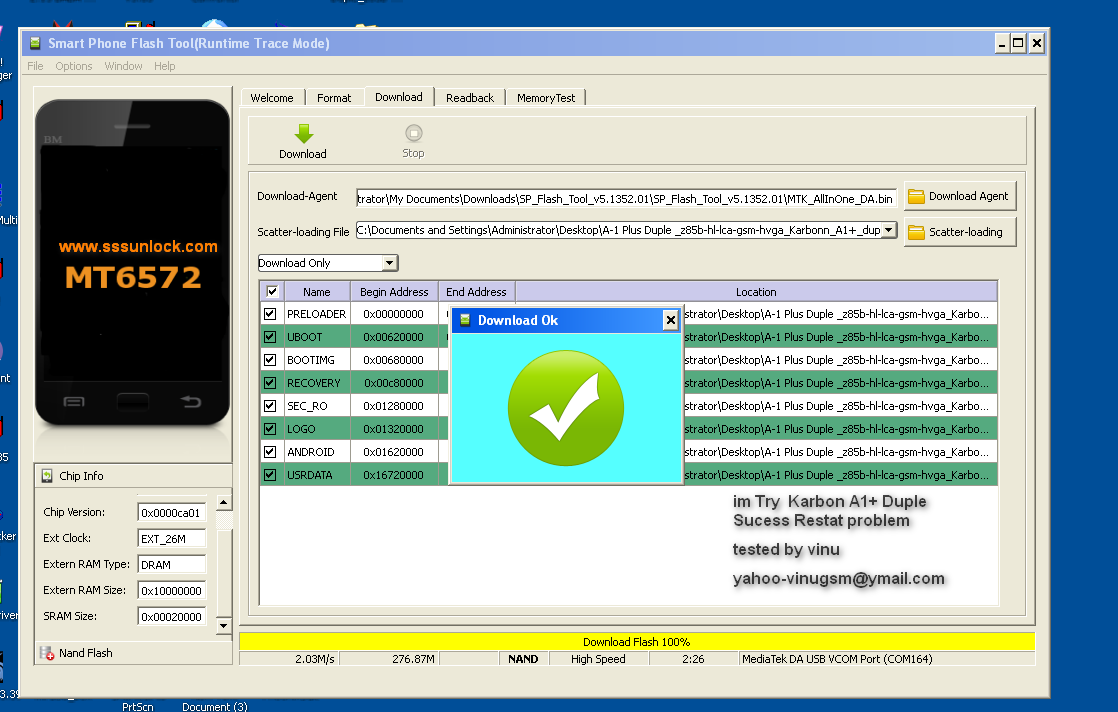The width and height of the screenshot is (1118, 712).
Task: Uncheck the RECOVERY partition checkbox
Action: pos(270,383)
